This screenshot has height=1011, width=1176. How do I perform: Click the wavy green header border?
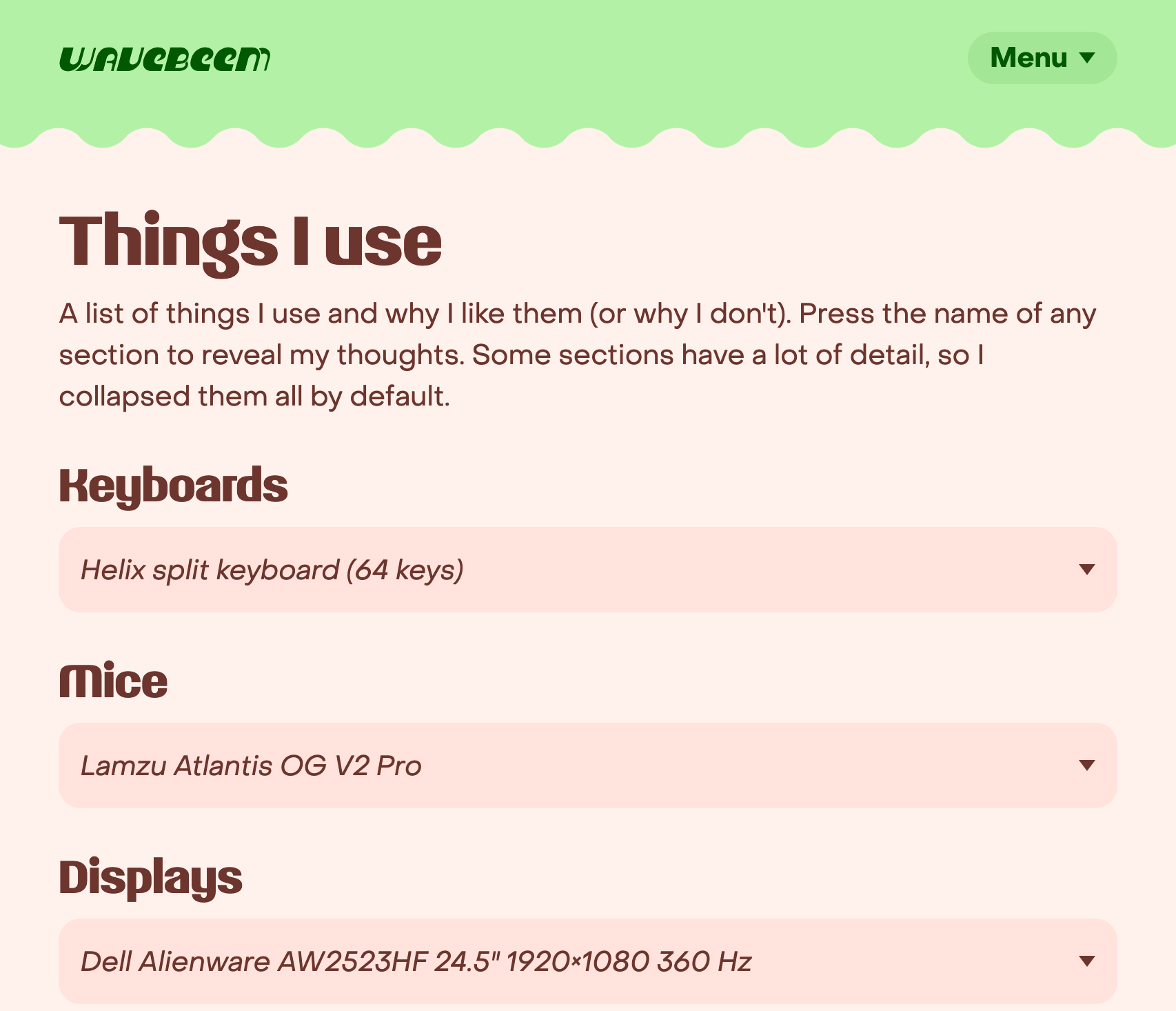click(x=588, y=136)
